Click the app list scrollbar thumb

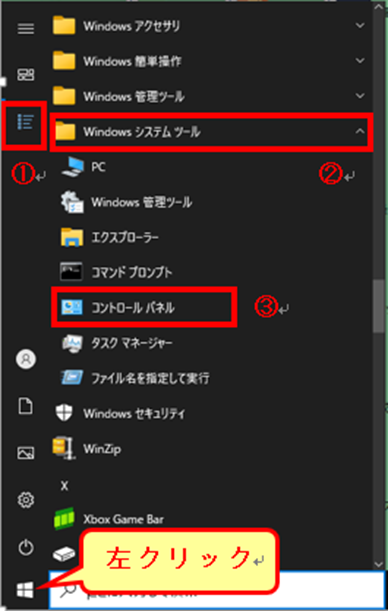tap(378, 306)
